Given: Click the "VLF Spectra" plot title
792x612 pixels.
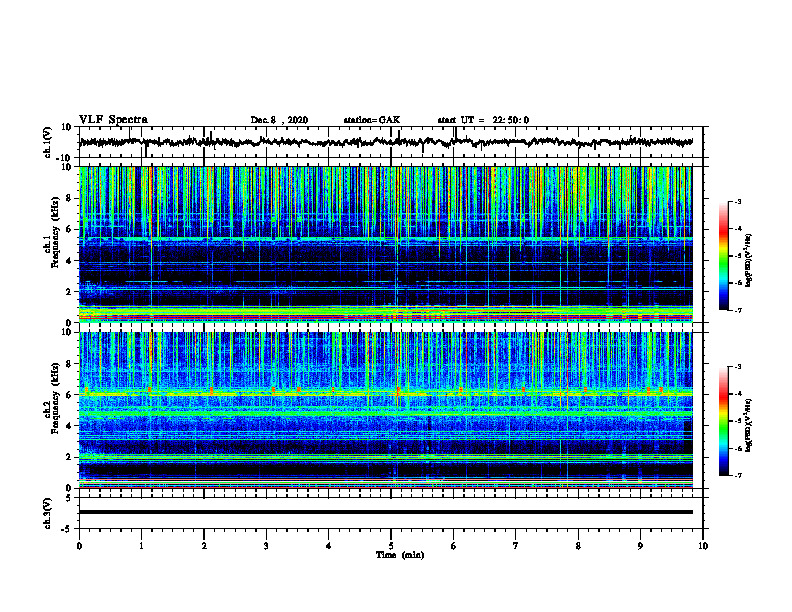Looking at the screenshot, I should [x=113, y=120].
